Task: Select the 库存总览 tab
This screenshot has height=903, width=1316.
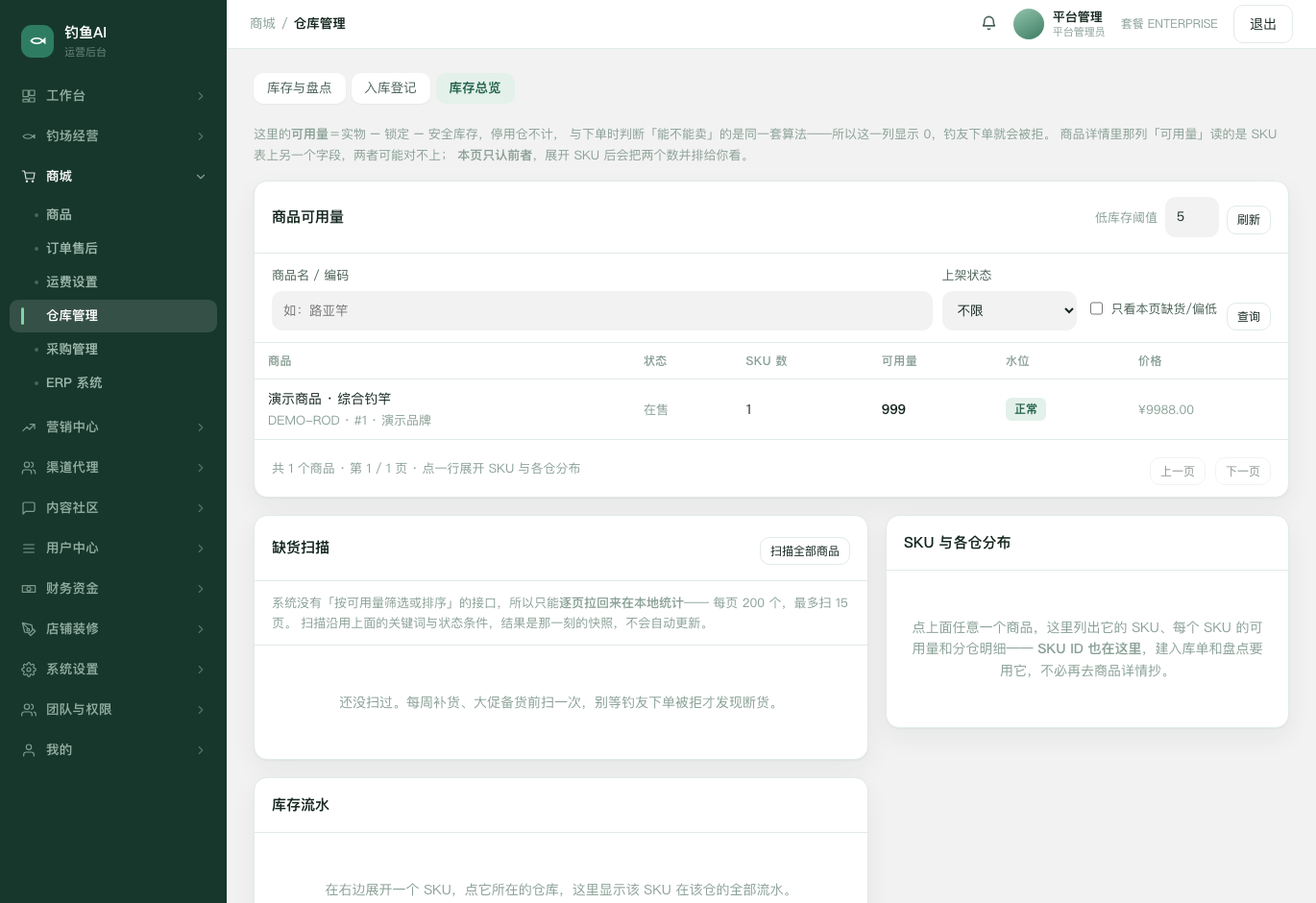Action: (x=475, y=88)
